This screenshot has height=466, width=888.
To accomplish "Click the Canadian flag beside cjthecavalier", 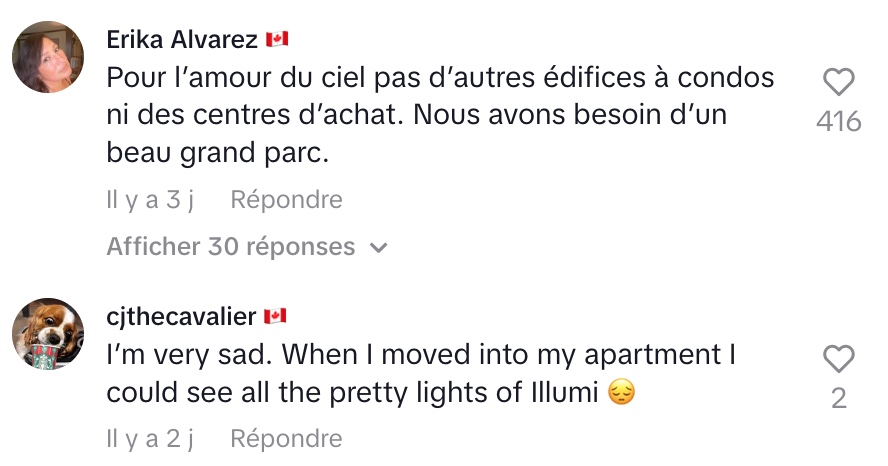I will pos(275,316).
